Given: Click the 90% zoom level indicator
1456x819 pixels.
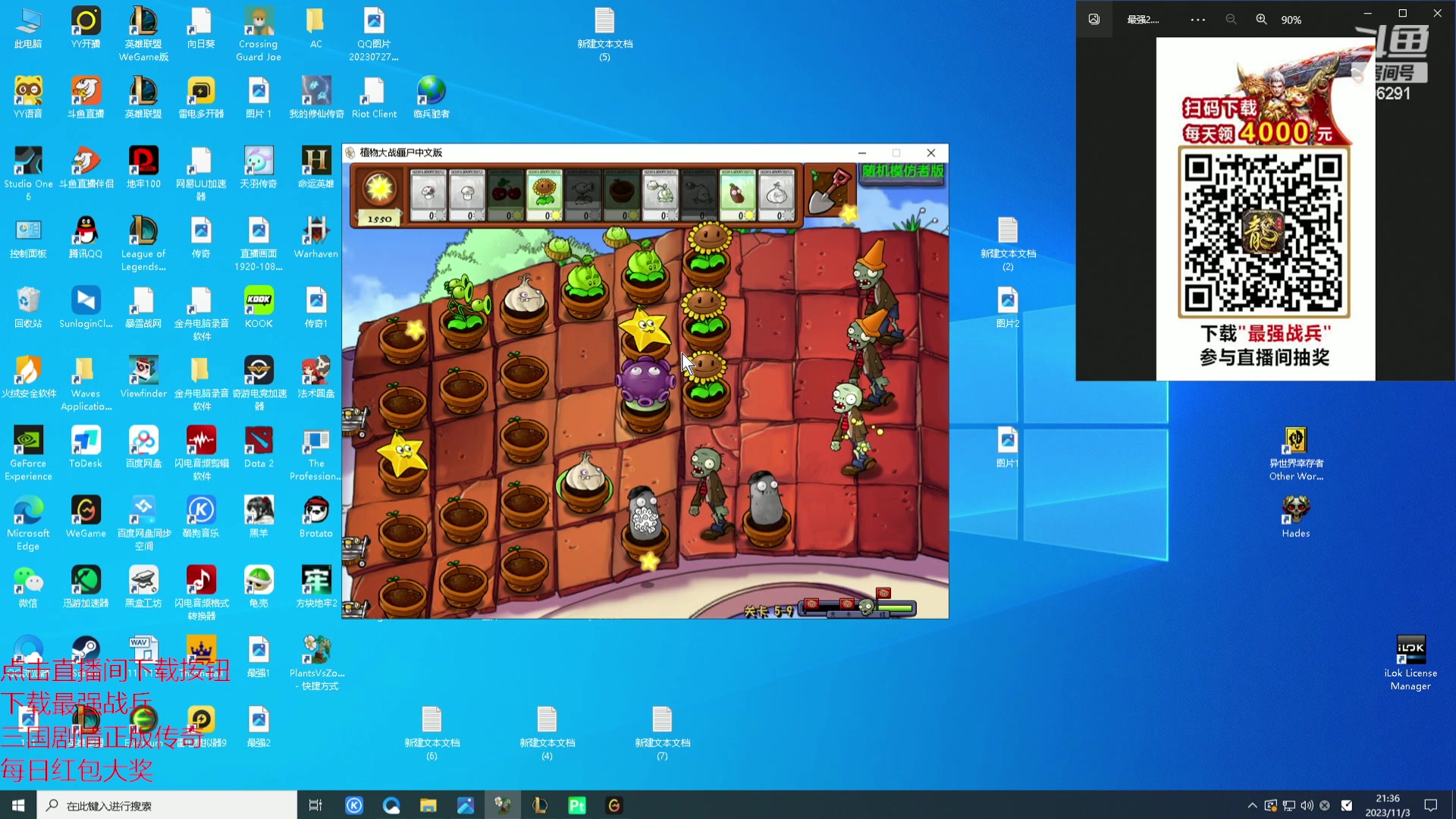Looking at the screenshot, I should click(1291, 20).
